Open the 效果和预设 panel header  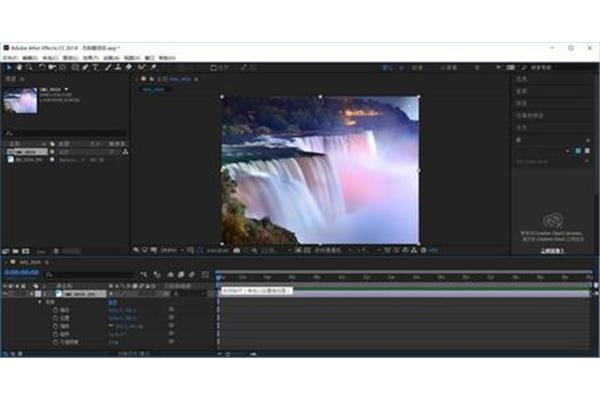(530, 115)
